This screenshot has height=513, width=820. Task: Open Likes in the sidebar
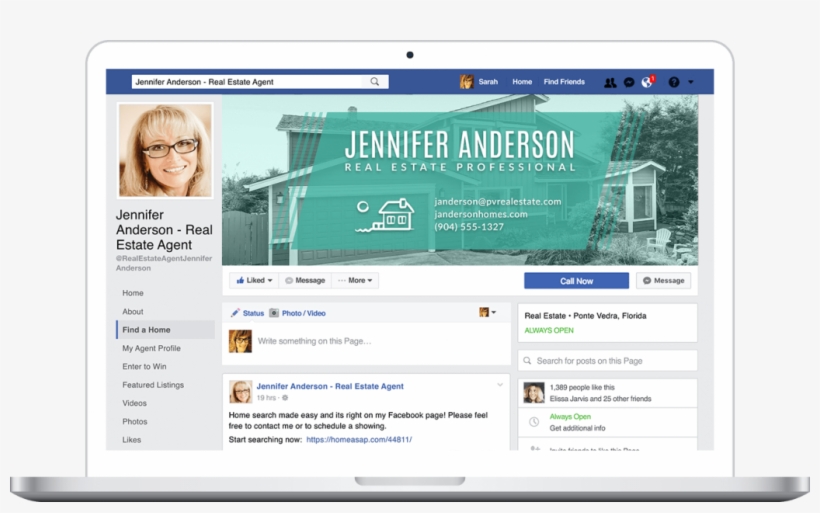pos(132,439)
